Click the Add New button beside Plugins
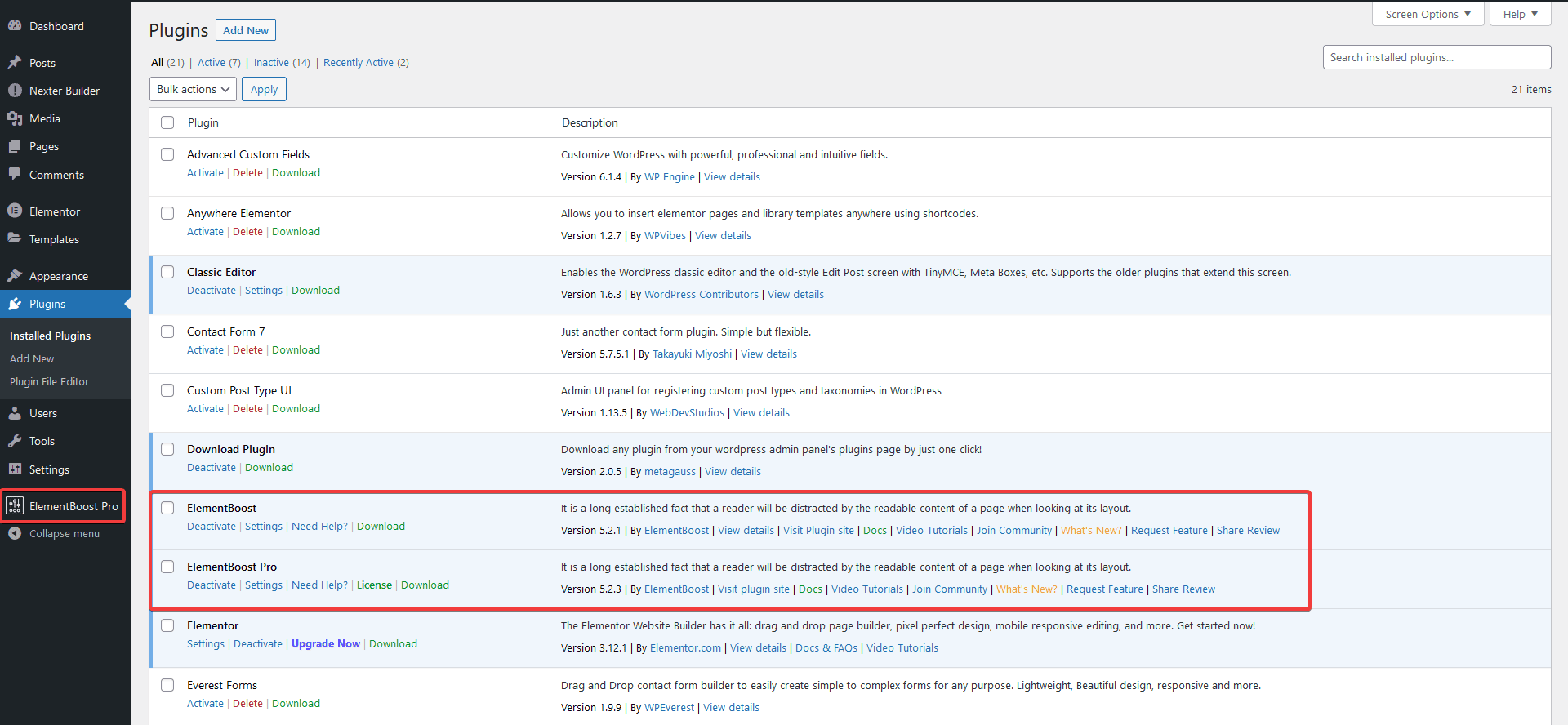Viewport: 1568px width, 725px height. point(246,30)
